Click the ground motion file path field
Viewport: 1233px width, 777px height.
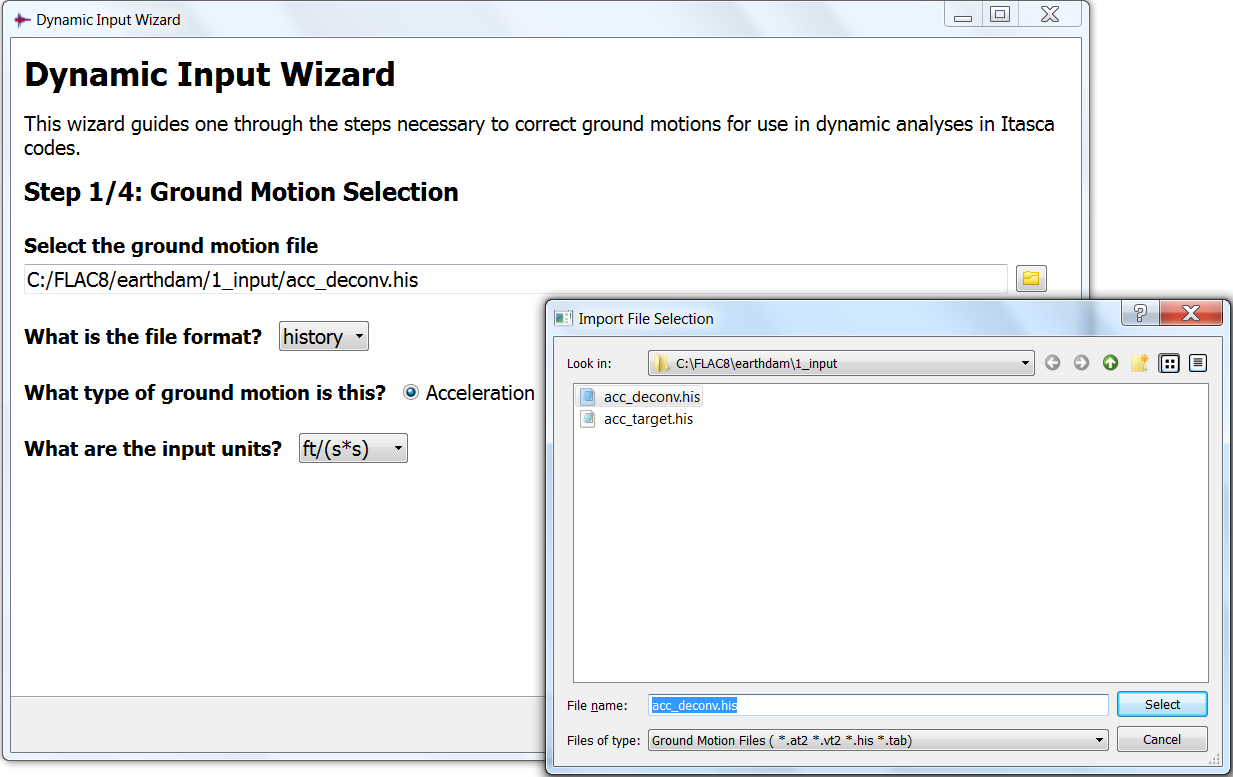pyautogui.click(x=515, y=280)
